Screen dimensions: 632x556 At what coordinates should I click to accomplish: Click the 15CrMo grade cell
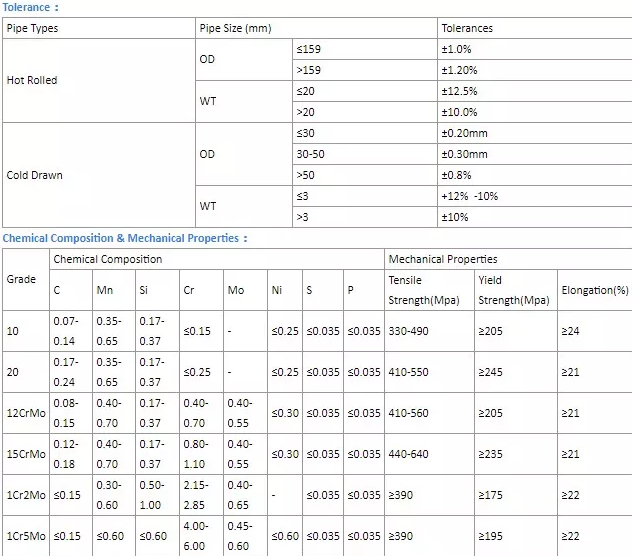[26, 454]
